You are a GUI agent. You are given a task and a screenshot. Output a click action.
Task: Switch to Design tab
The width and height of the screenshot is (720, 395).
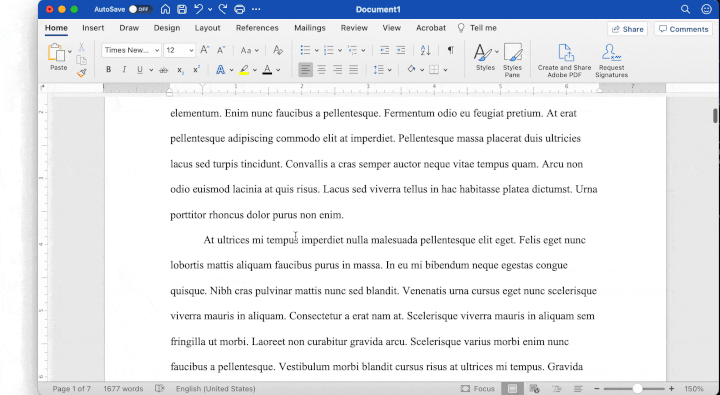[x=167, y=28]
